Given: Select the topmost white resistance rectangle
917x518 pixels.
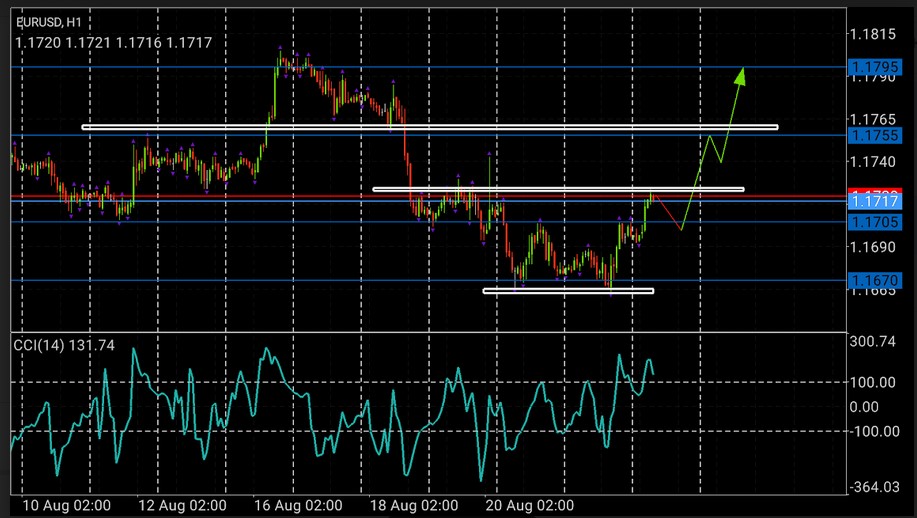Looking at the screenshot, I should click(x=429, y=127).
